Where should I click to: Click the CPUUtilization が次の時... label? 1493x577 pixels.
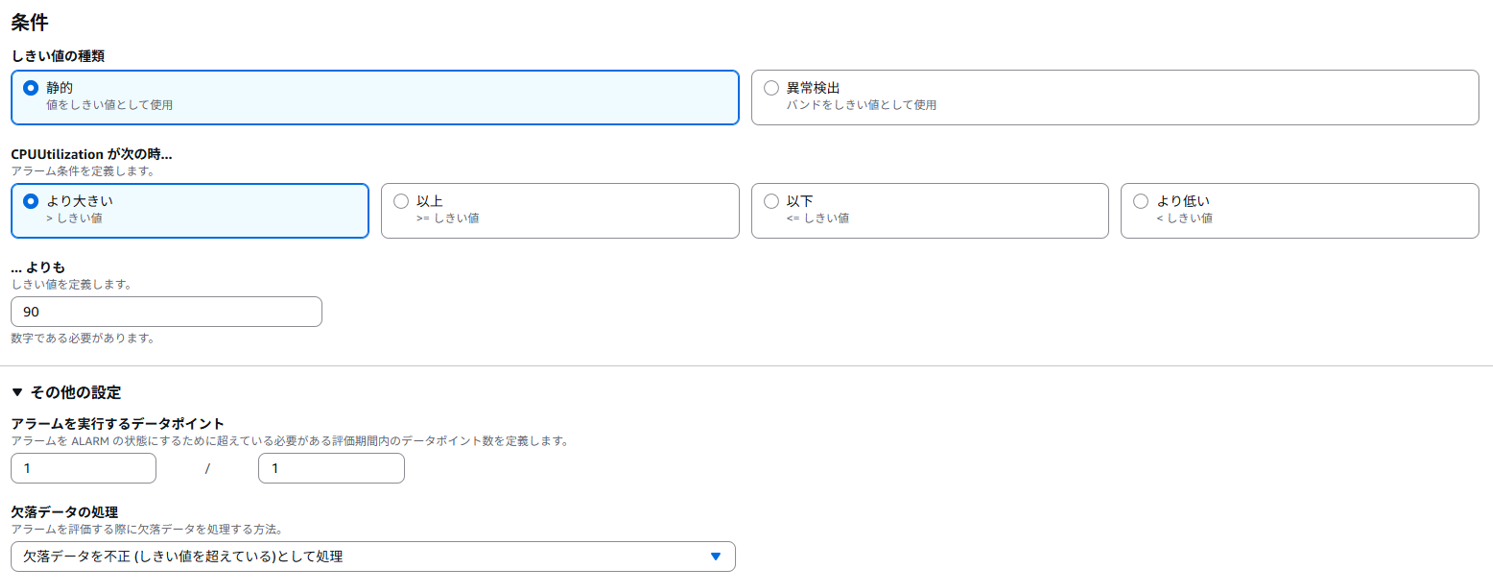click(x=92, y=155)
